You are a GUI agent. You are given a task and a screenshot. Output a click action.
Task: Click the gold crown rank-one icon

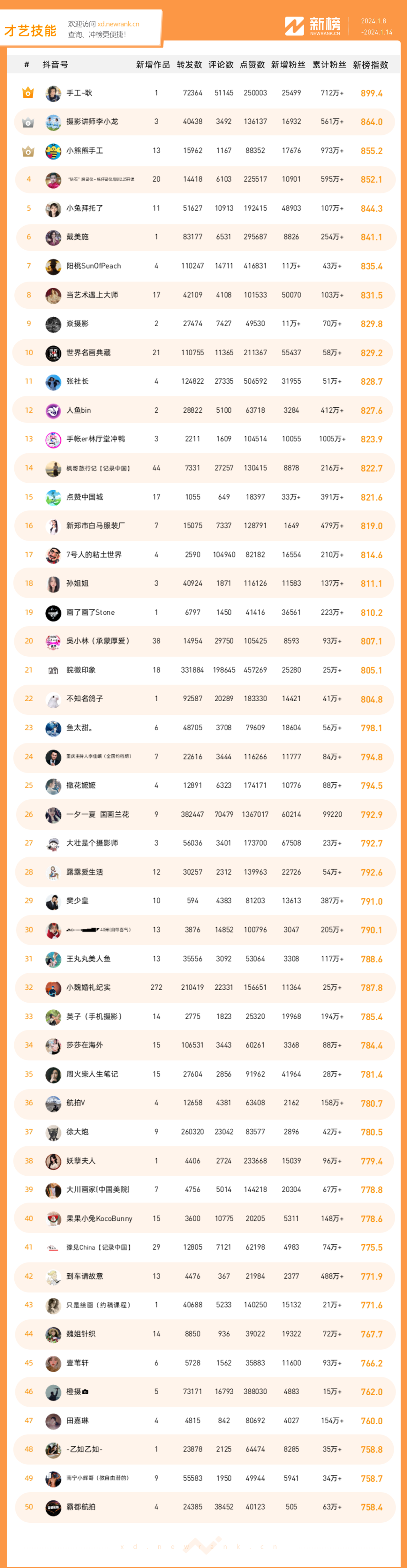coord(28,93)
